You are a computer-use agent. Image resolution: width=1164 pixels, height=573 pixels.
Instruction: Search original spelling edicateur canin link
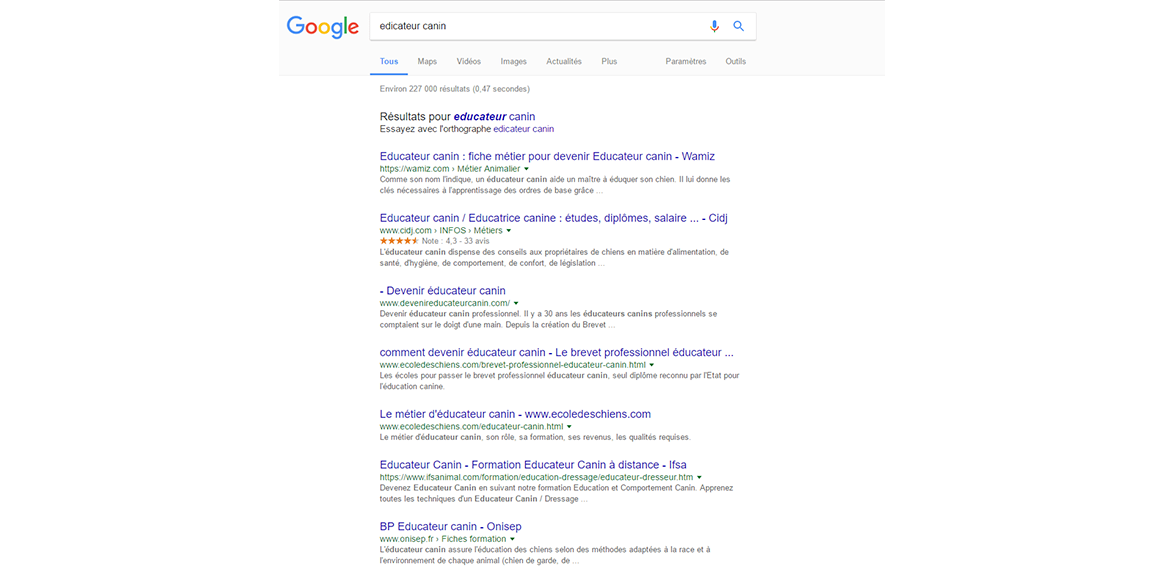[524, 128]
